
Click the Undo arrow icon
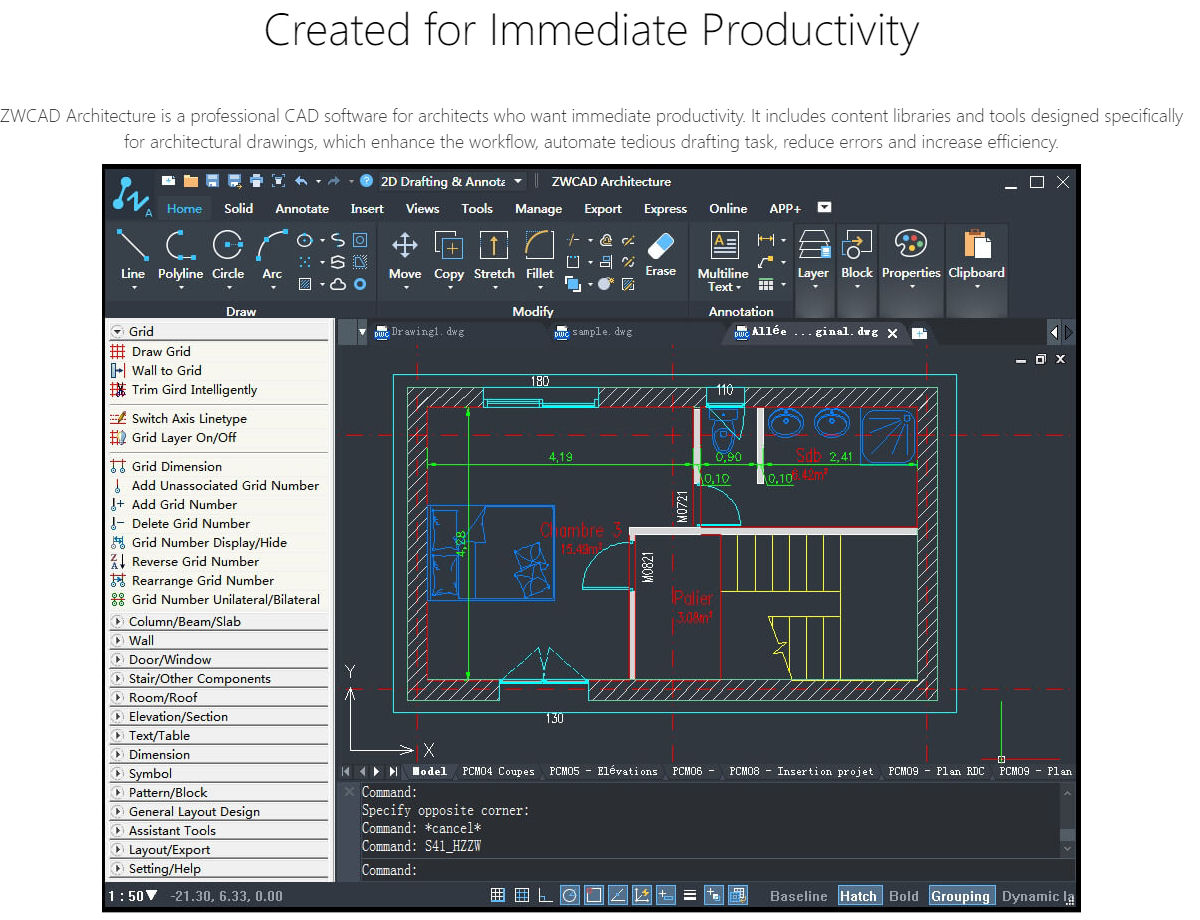click(x=301, y=181)
